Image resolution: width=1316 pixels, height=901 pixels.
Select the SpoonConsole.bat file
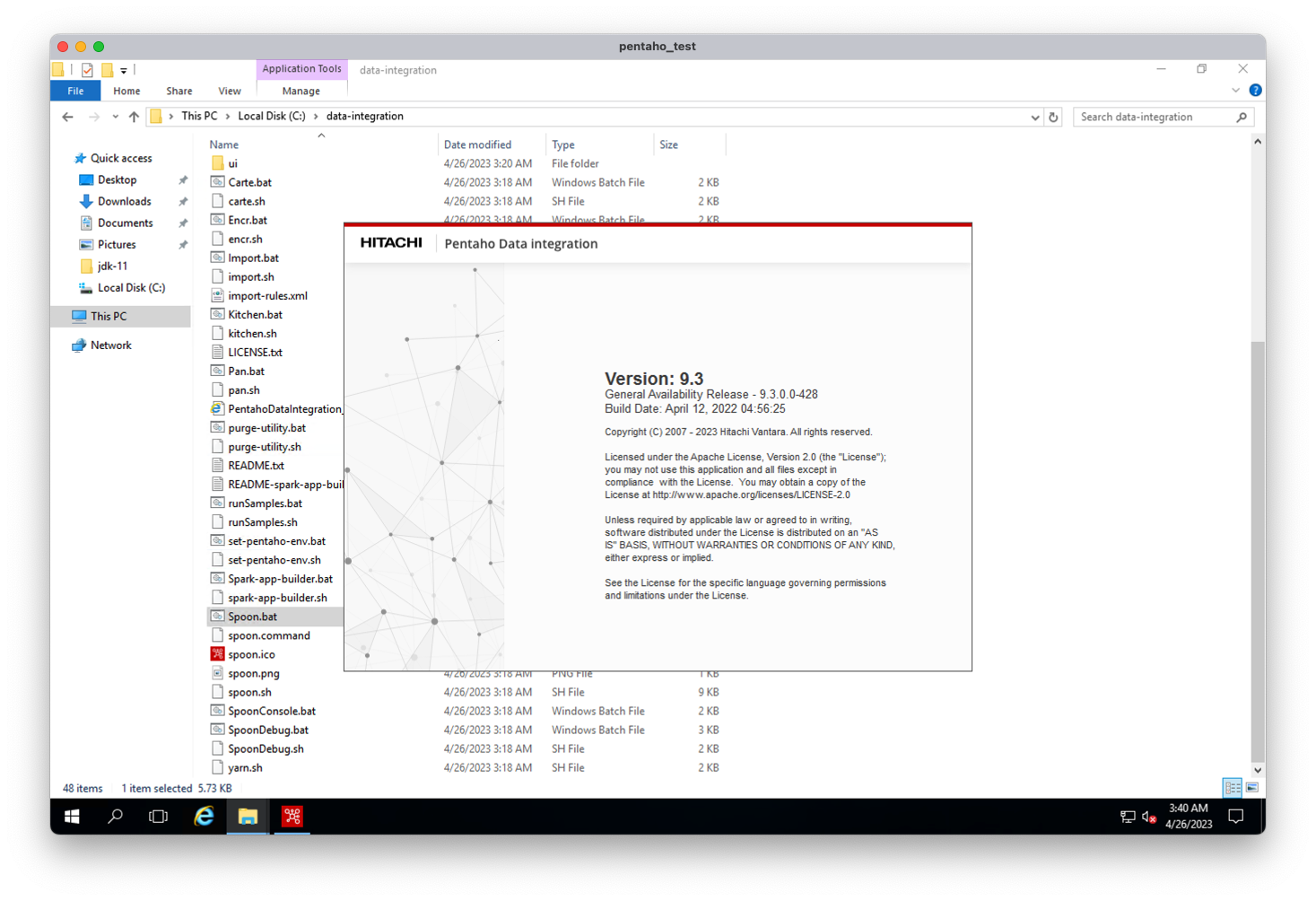[x=271, y=711]
